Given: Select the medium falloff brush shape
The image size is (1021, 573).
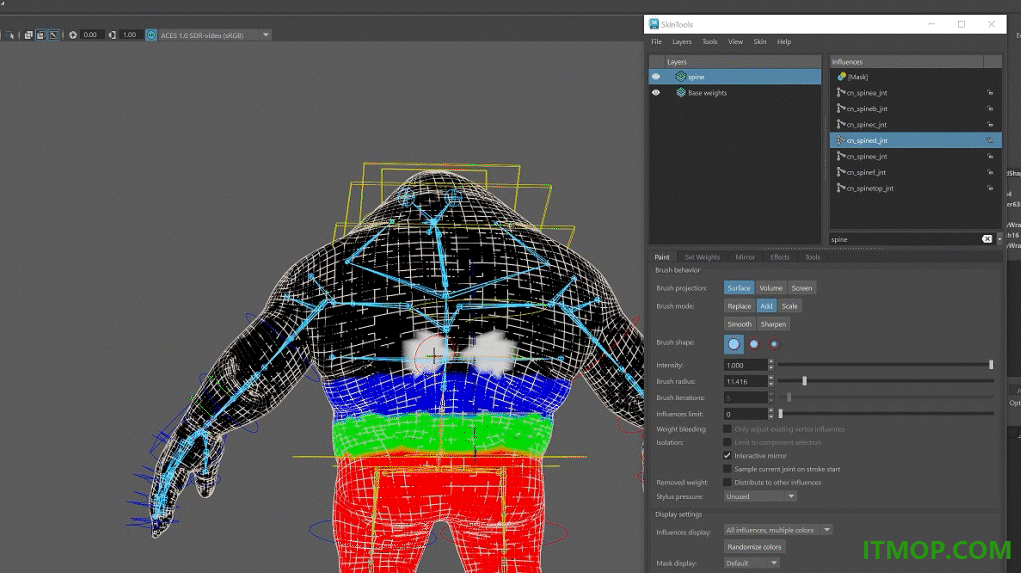Looking at the screenshot, I should click(x=754, y=344).
